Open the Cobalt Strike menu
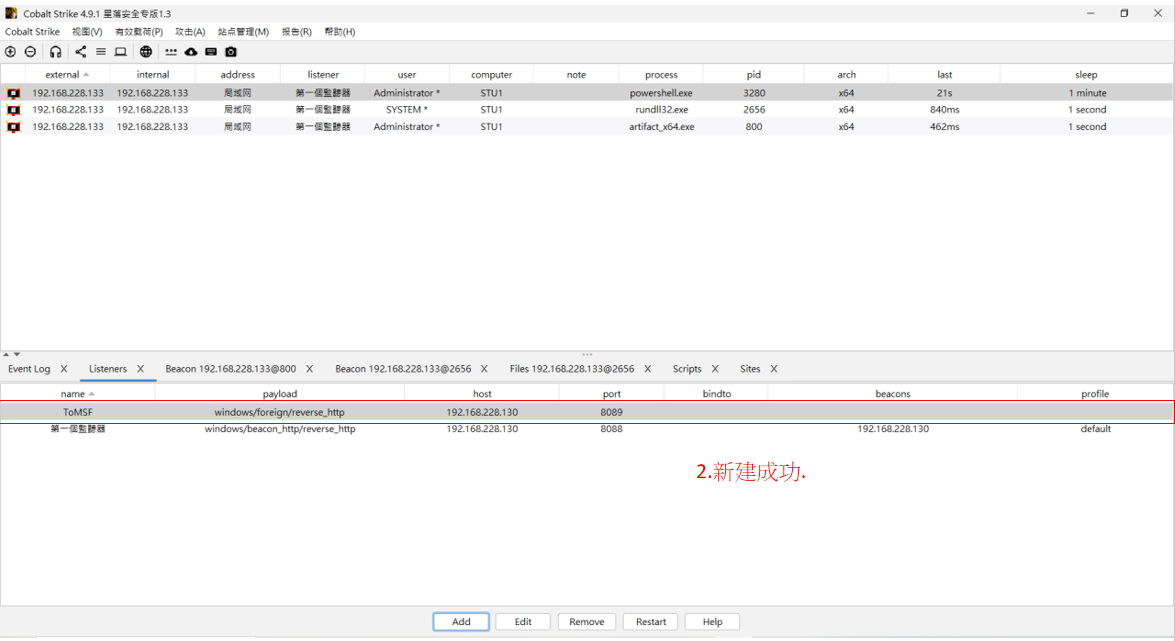 tap(32, 31)
